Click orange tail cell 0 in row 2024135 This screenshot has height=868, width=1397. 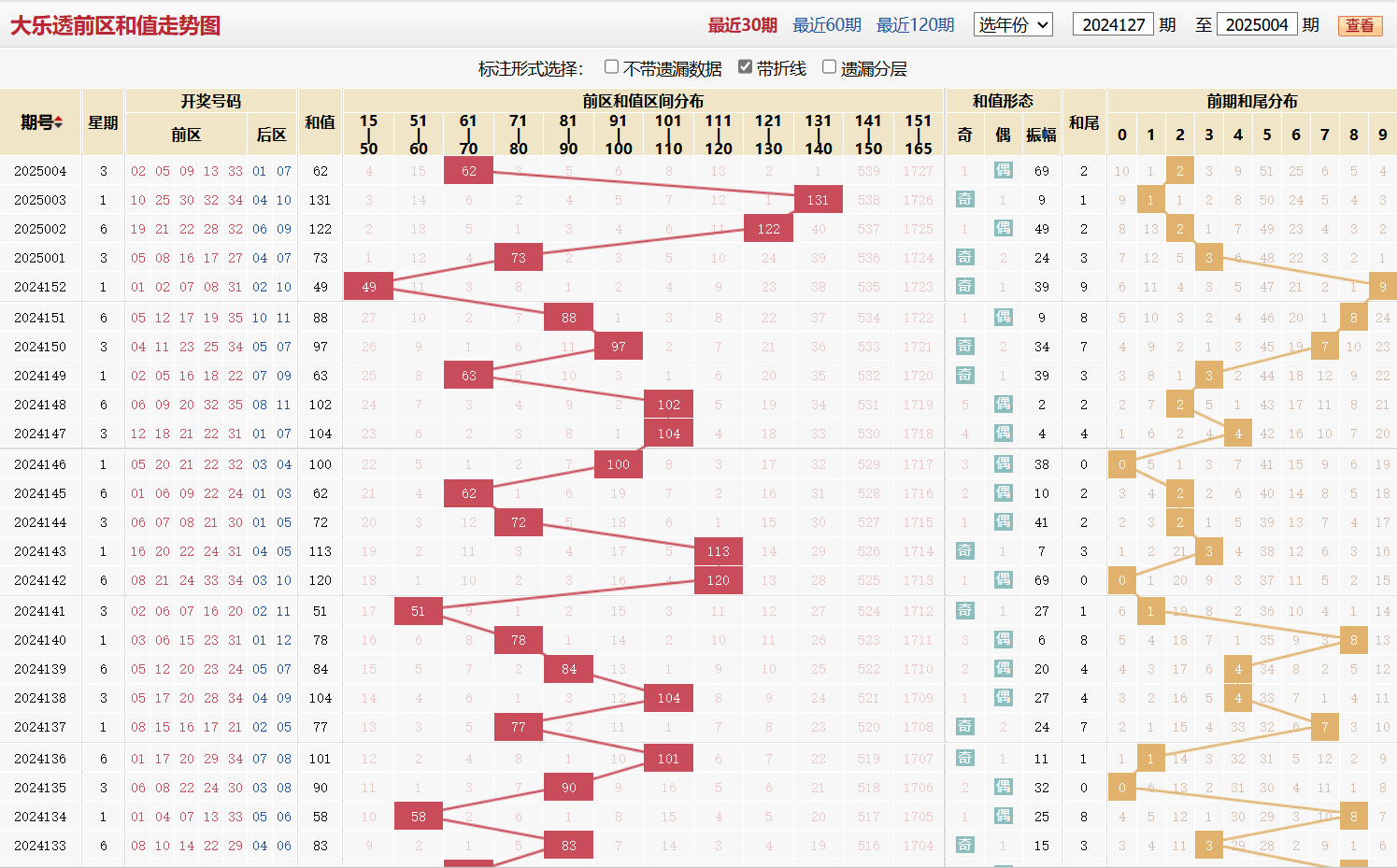[x=1122, y=788]
